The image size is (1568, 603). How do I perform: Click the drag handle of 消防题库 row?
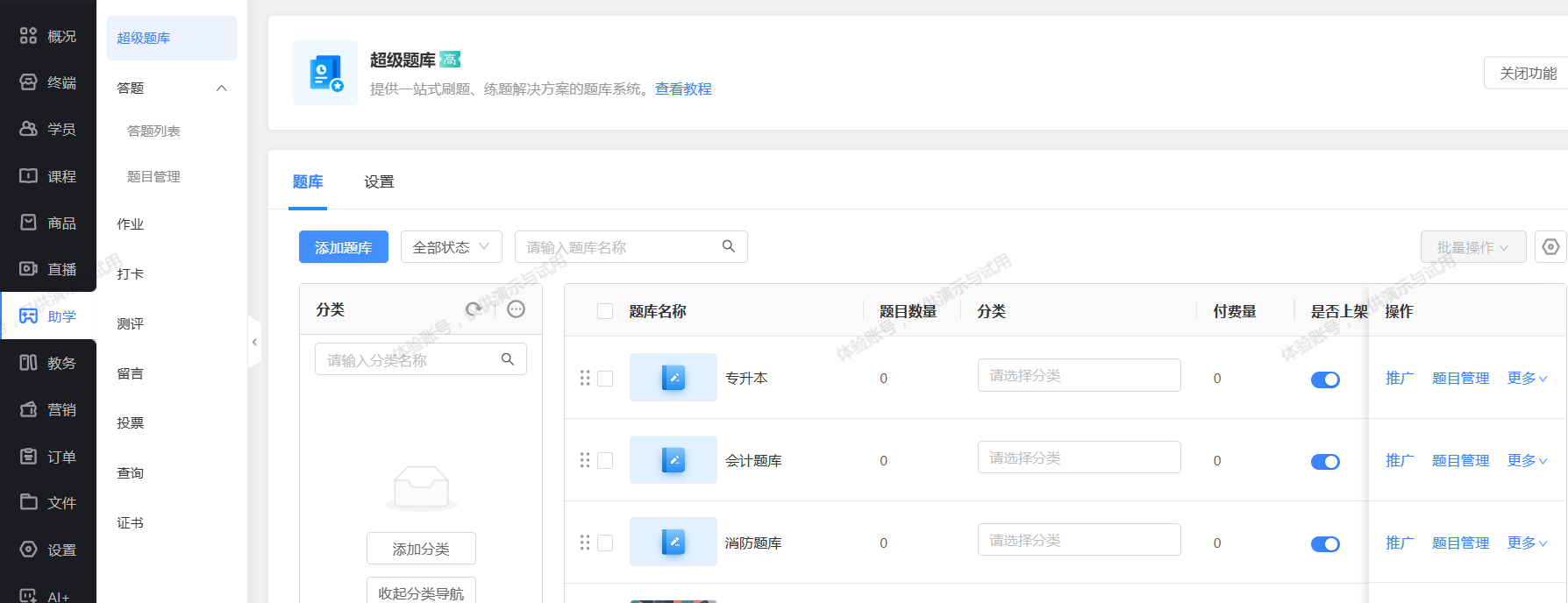coord(585,543)
